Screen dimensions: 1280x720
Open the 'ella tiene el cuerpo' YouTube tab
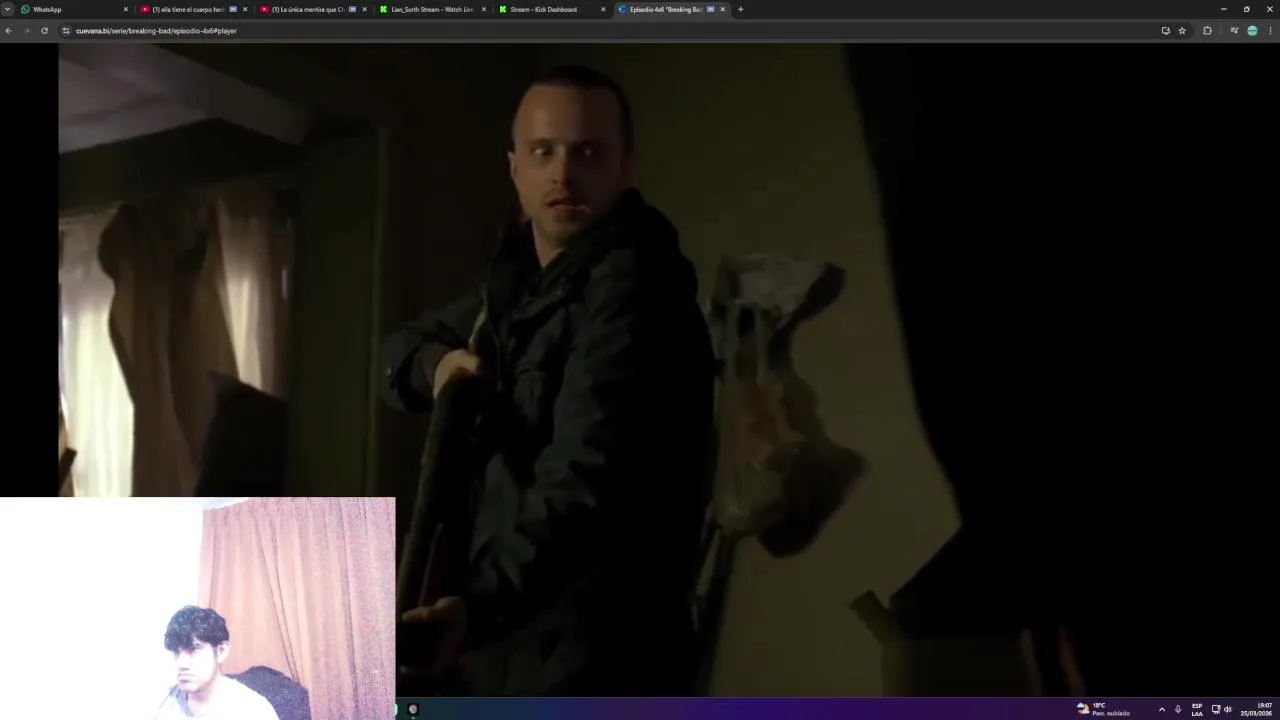point(193,9)
